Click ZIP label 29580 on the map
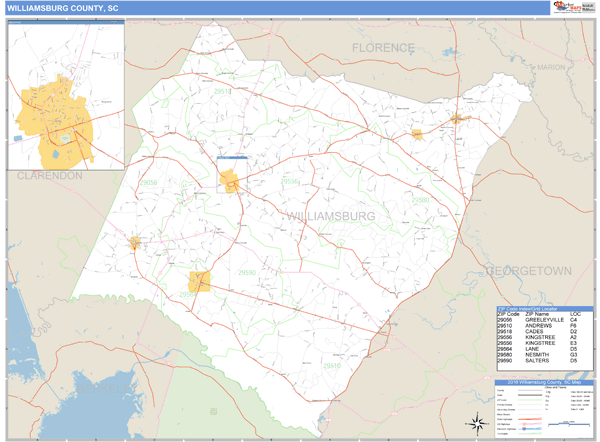The image size is (600, 442). pos(420,200)
